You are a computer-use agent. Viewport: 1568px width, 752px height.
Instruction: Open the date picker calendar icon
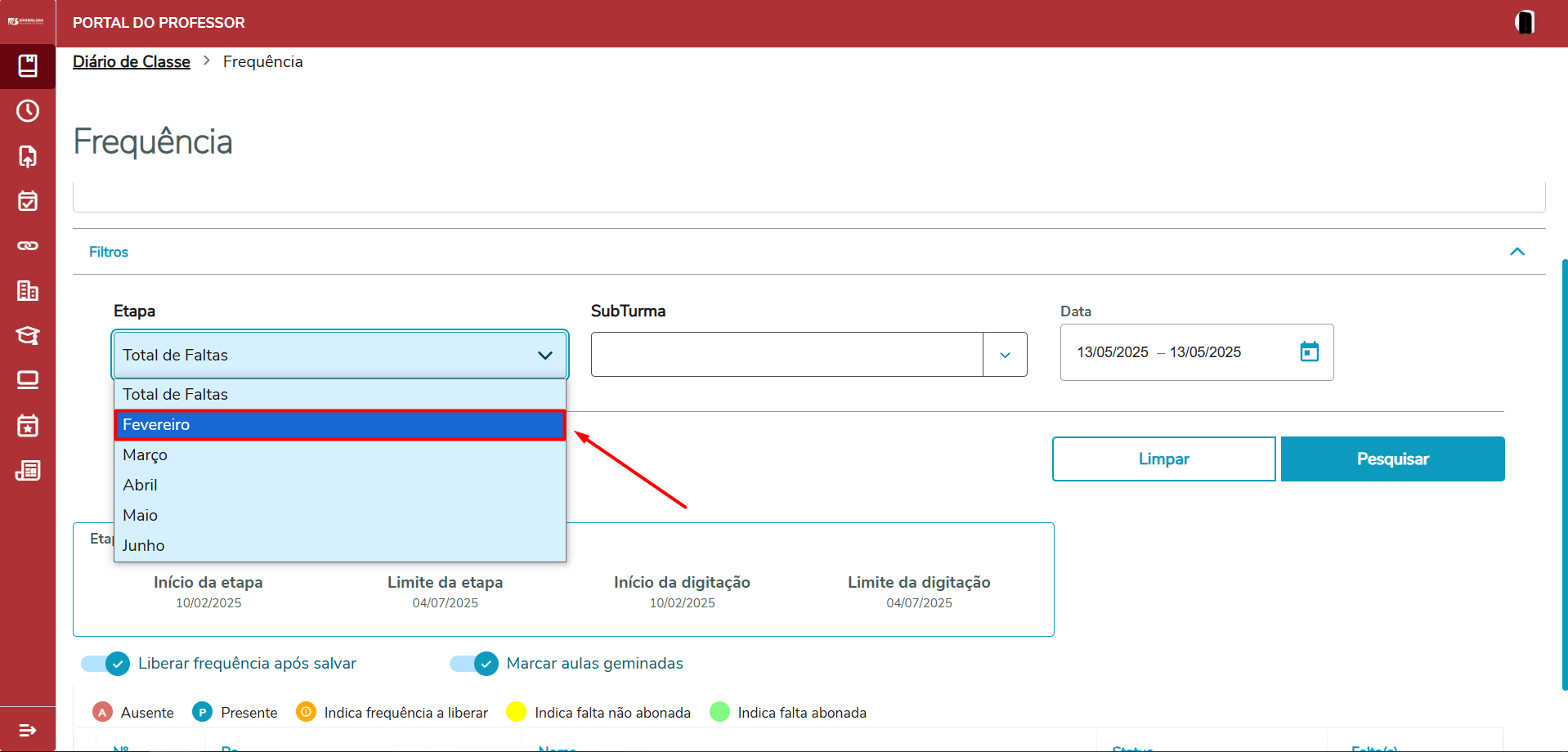pos(1309,351)
